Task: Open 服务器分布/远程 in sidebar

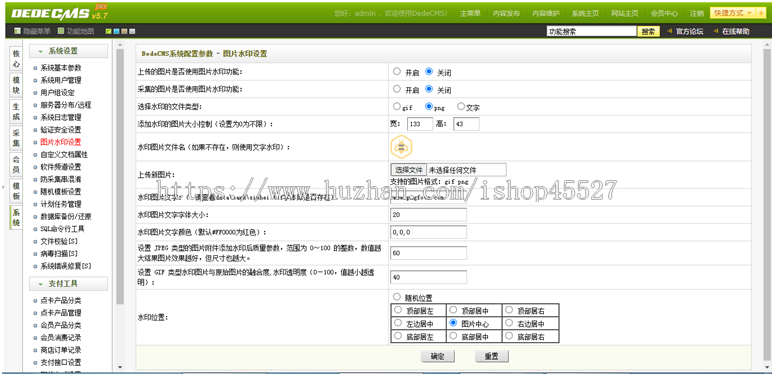Action: point(66,105)
